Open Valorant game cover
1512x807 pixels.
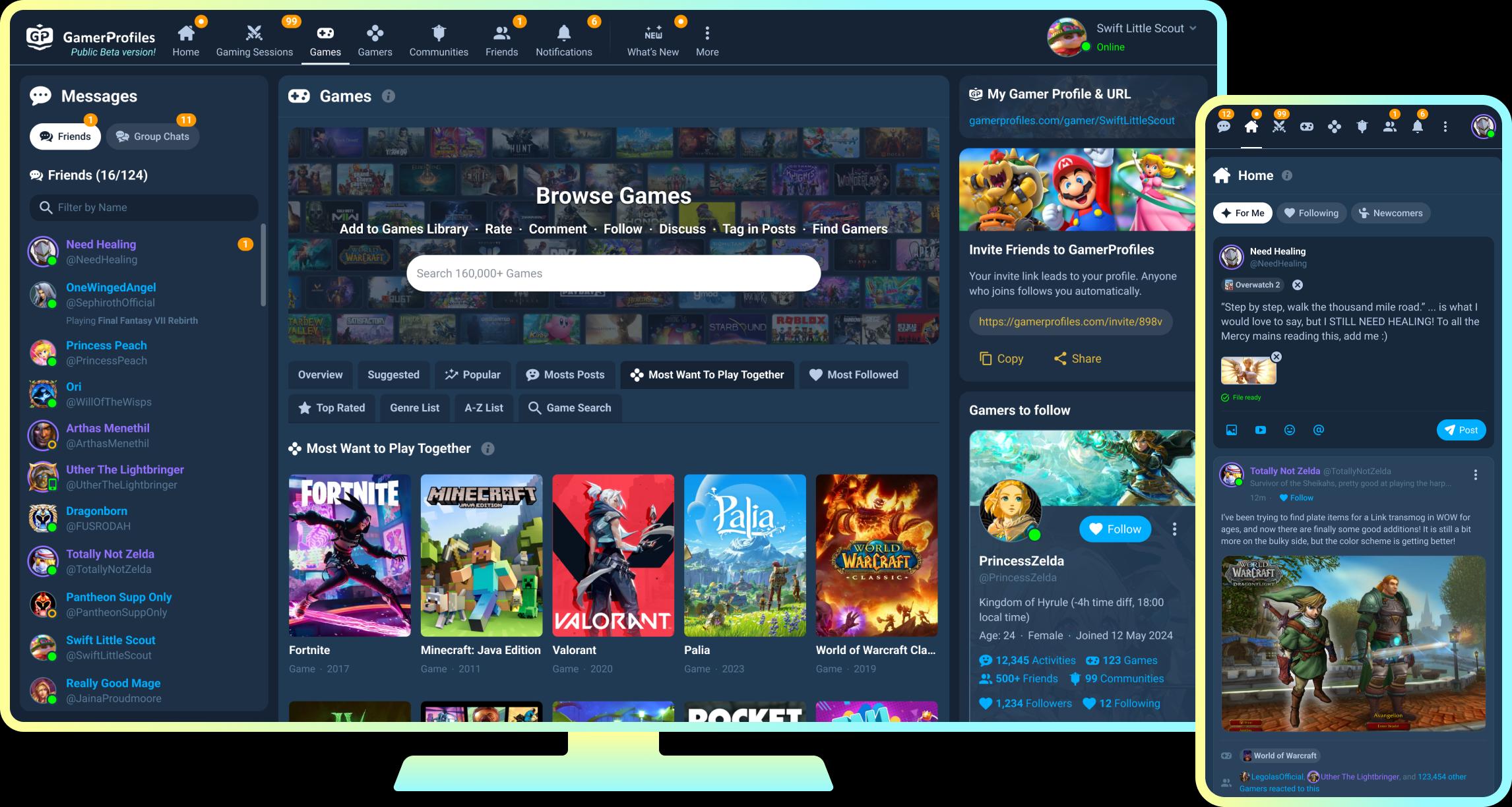613,555
